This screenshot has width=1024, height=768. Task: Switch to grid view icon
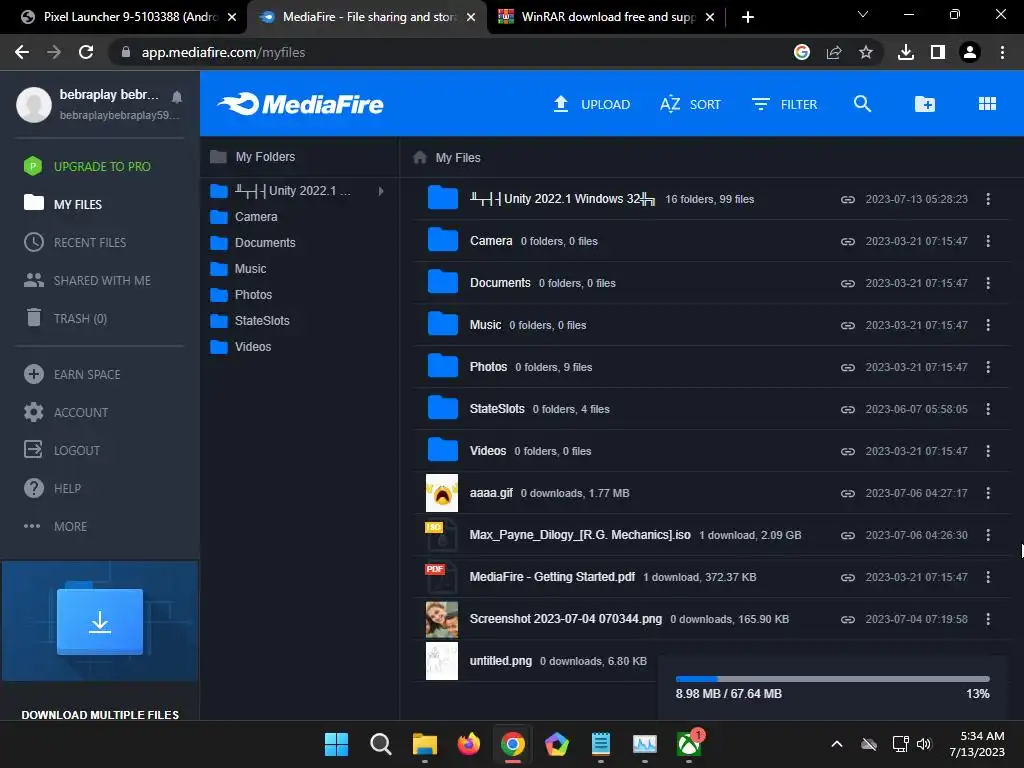[x=987, y=104]
